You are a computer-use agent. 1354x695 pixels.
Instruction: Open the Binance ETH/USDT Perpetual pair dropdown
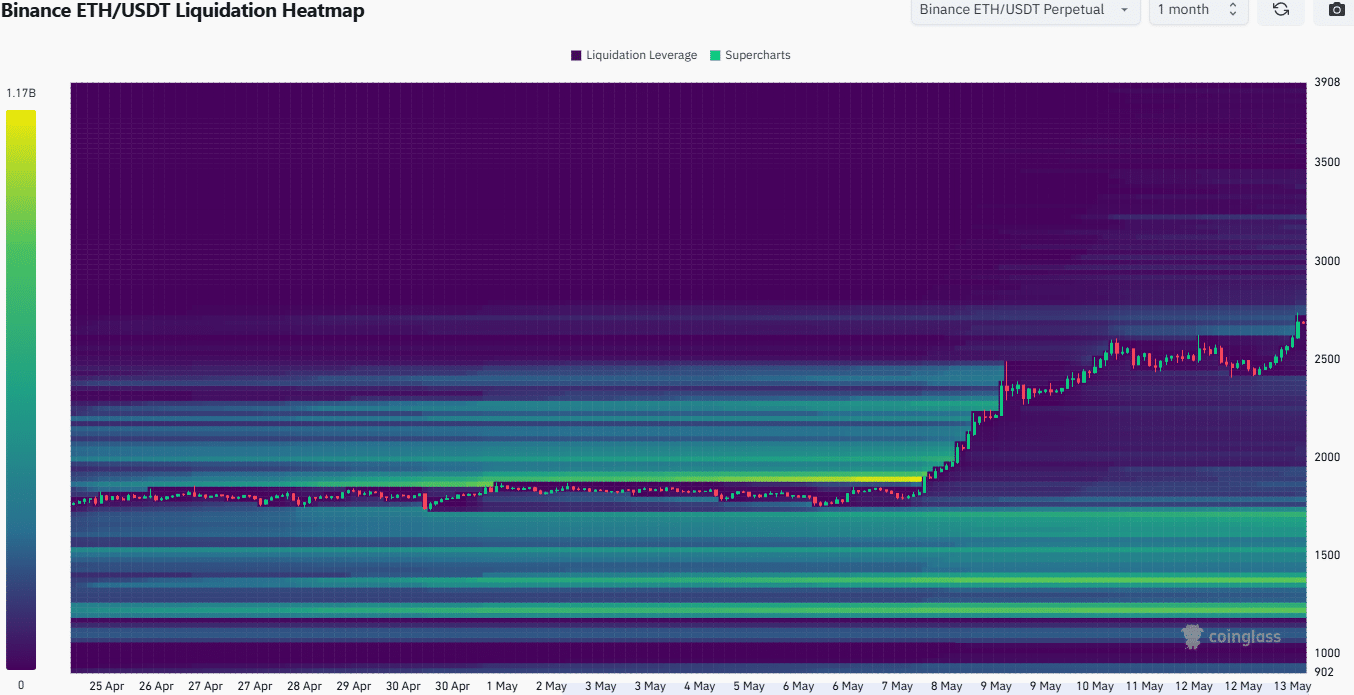(1025, 10)
